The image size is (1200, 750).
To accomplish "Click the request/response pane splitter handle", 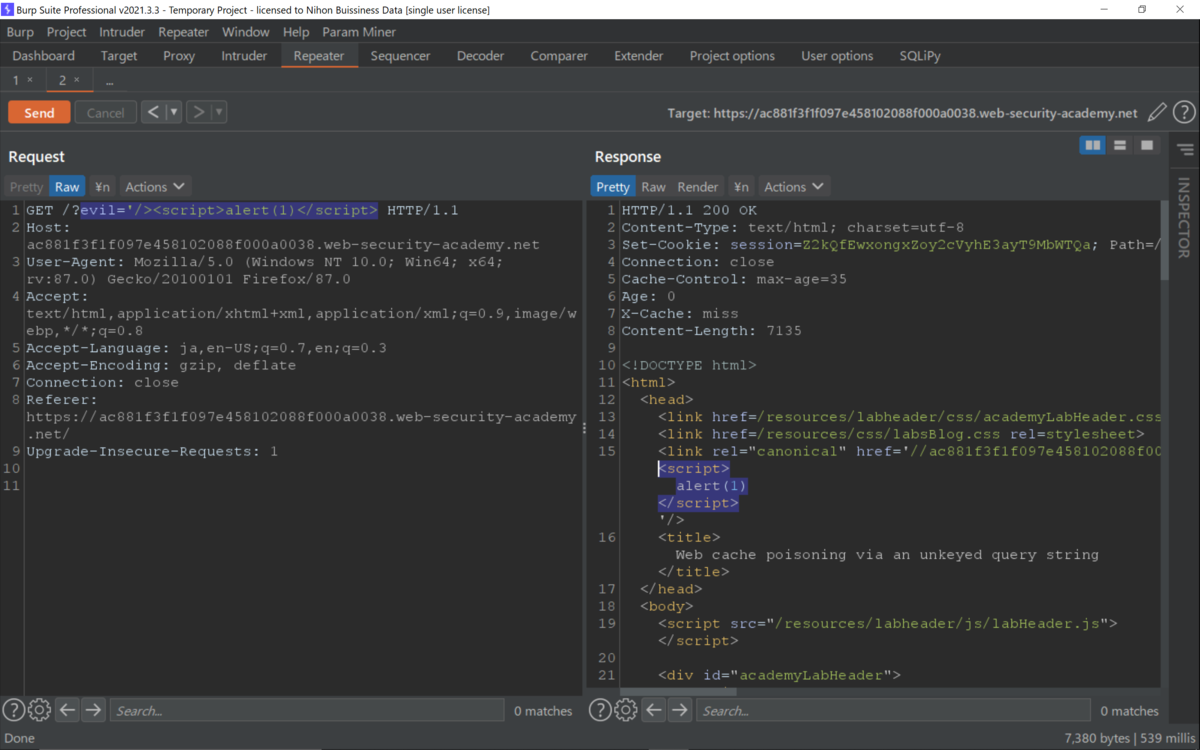I will coord(585,428).
